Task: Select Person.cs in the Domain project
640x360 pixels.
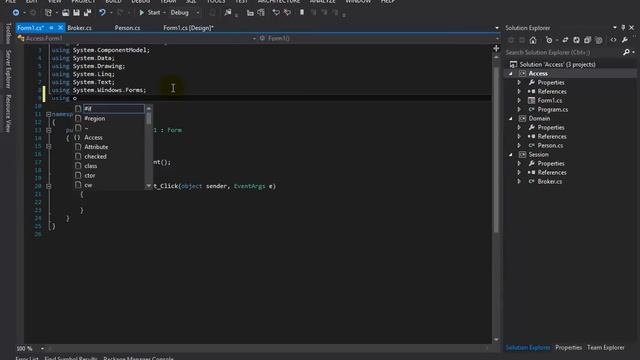Action: (x=550, y=145)
